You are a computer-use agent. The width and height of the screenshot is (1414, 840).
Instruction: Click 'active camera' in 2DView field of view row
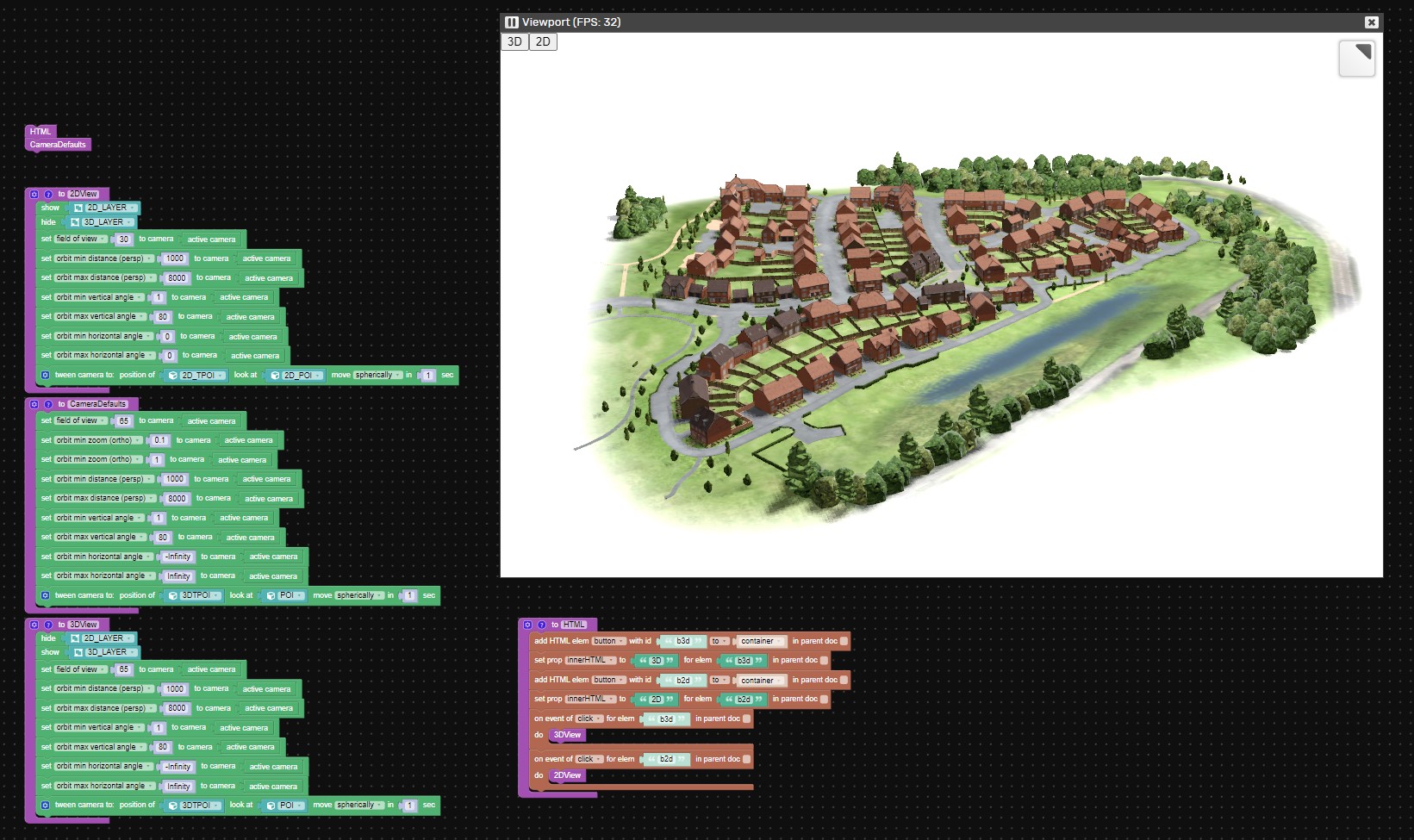(211, 240)
